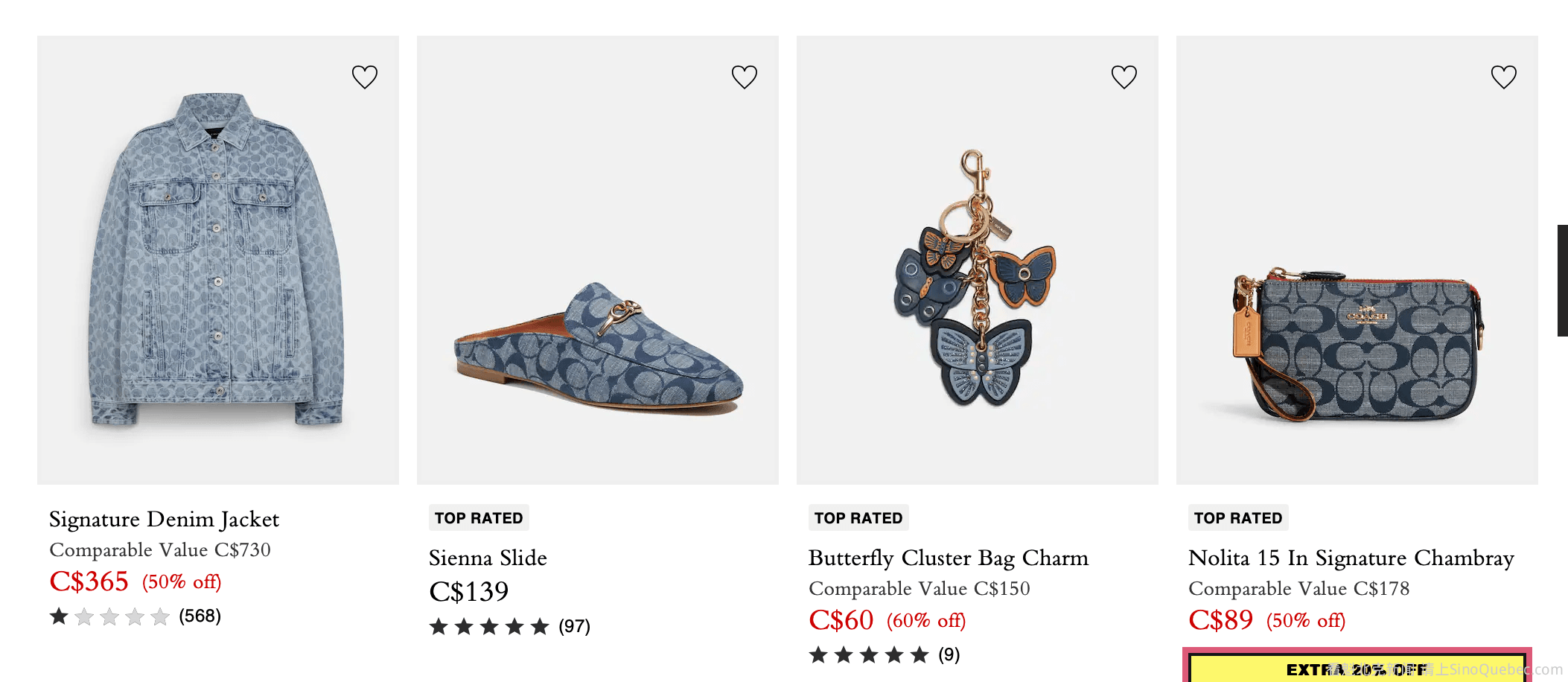The width and height of the screenshot is (1568, 682).
Task: Toggle heart on Butterfly Cluster Bag Charm
Action: click(x=1124, y=77)
